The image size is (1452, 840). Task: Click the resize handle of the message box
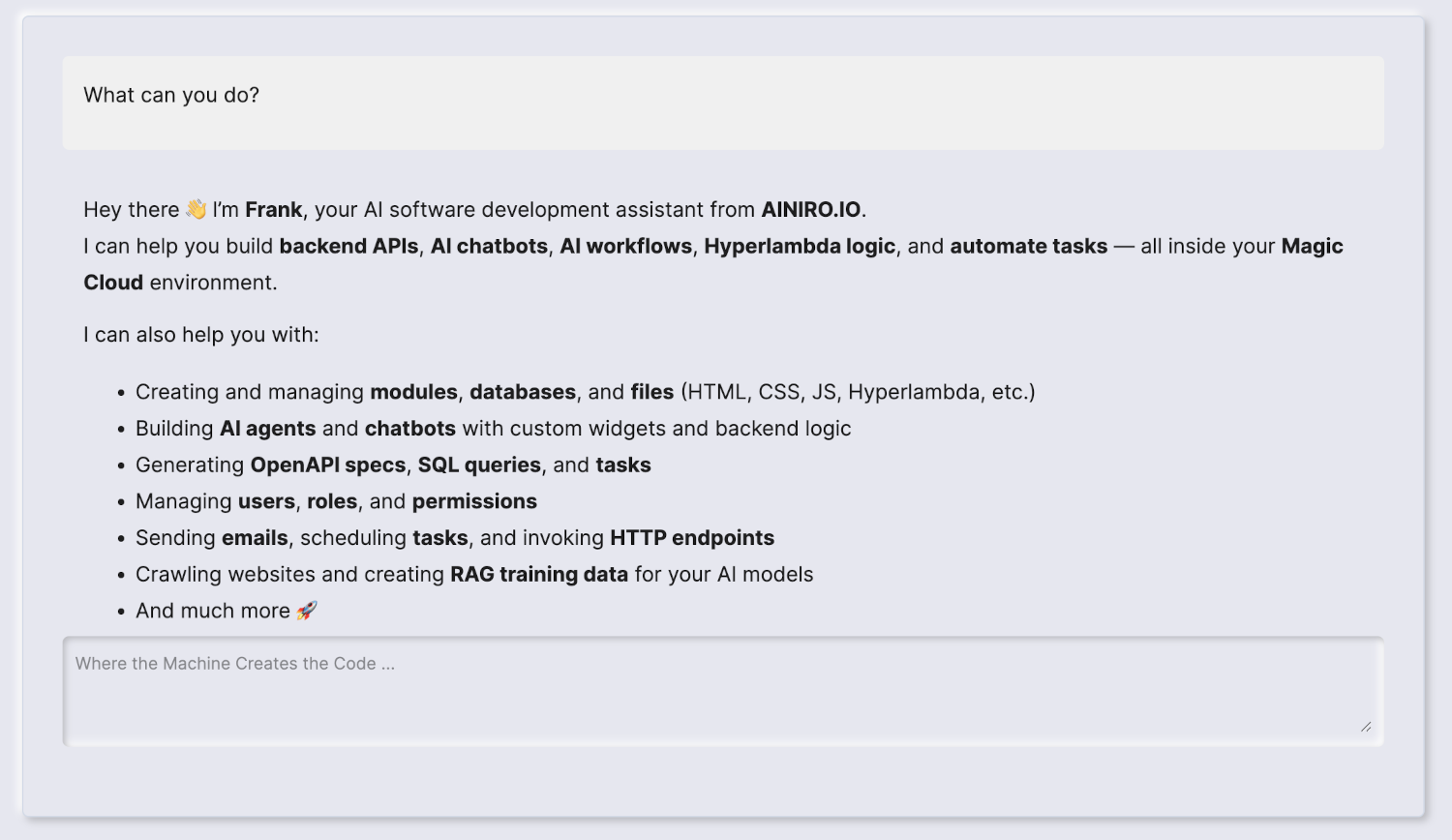pos(1368,725)
